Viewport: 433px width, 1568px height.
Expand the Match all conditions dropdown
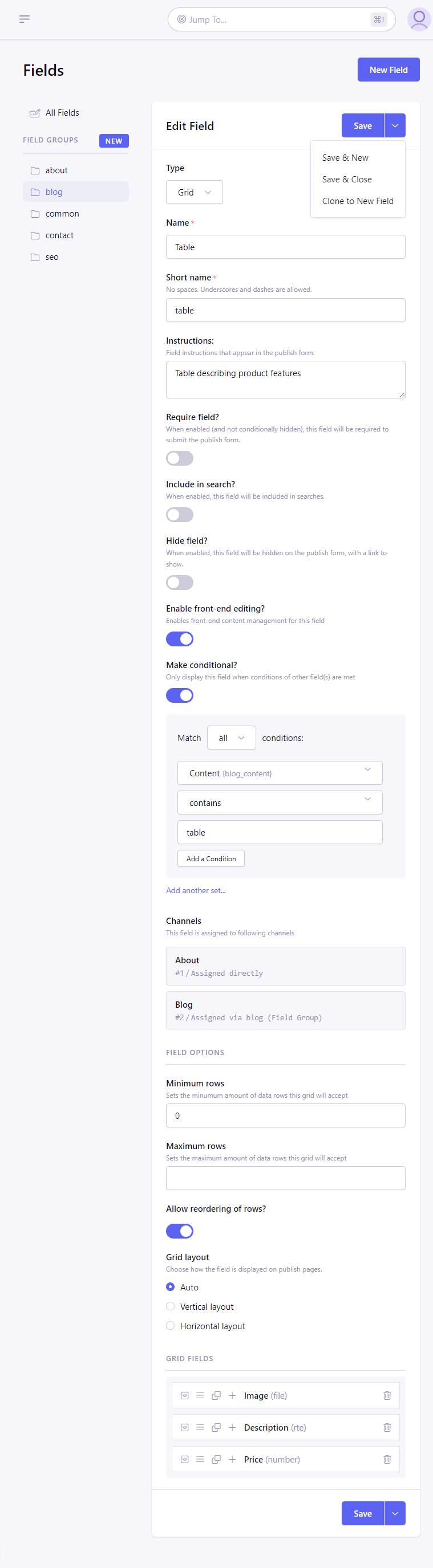232,738
